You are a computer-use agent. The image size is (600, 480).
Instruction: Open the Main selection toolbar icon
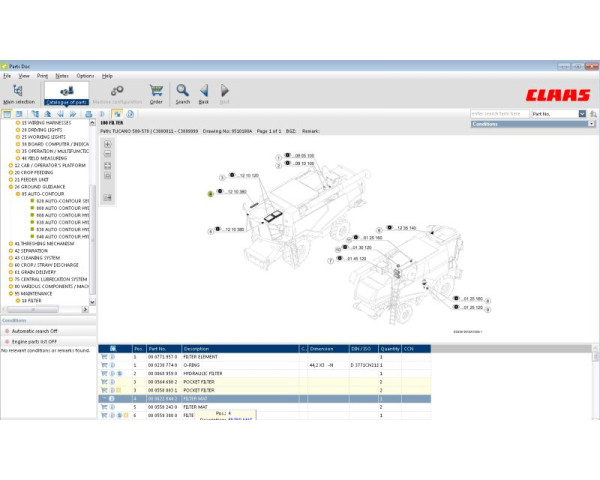tap(18, 93)
